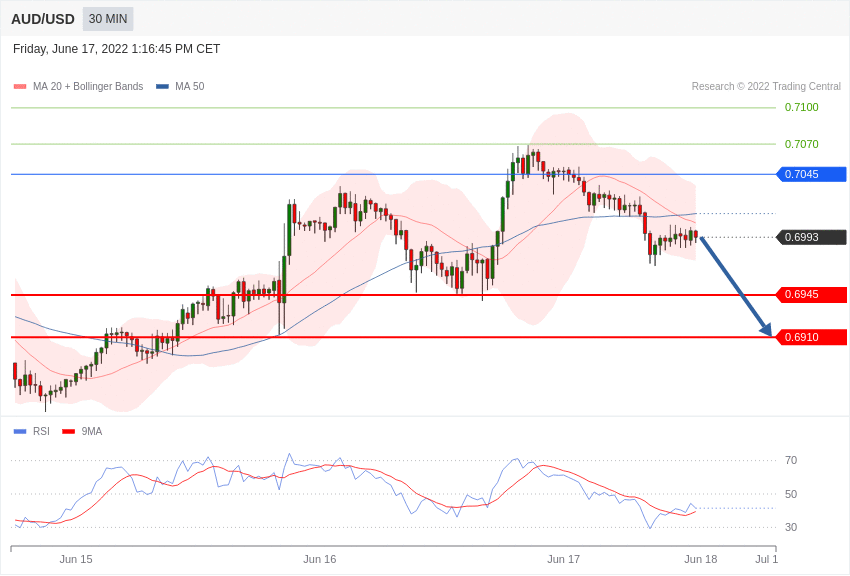Image resolution: width=850 pixels, height=576 pixels.
Task: Click the Jun 17 date axis label
Action: (x=564, y=559)
